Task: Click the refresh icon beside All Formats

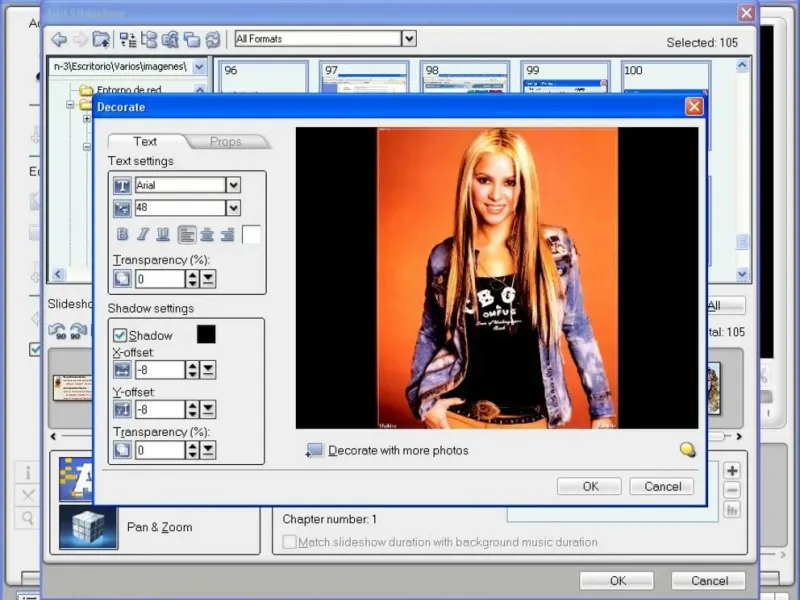Action: click(213, 39)
